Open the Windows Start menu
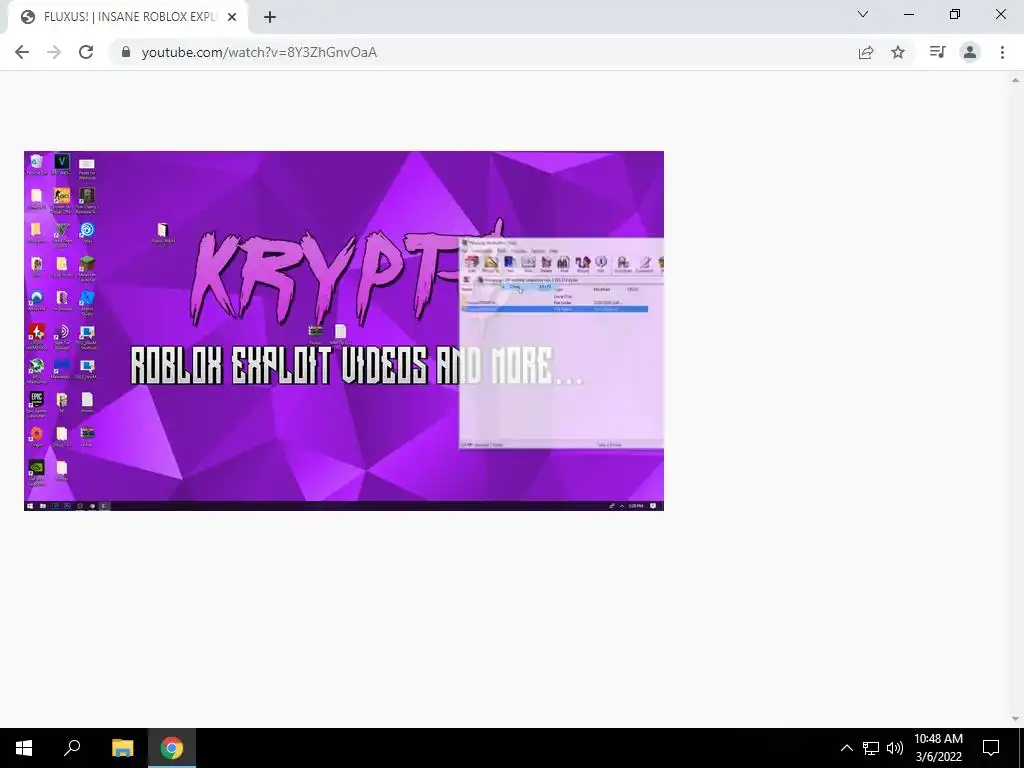The width and height of the screenshot is (1024, 768). pos(24,748)
